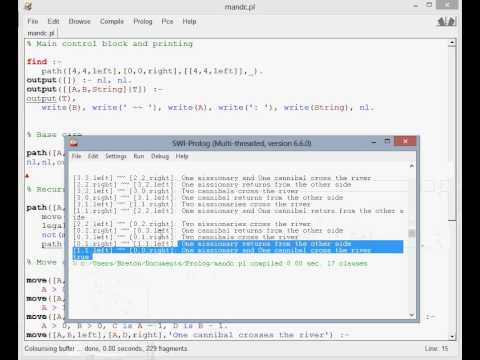Open the Debug menu in the console

(x=160, y=156)
